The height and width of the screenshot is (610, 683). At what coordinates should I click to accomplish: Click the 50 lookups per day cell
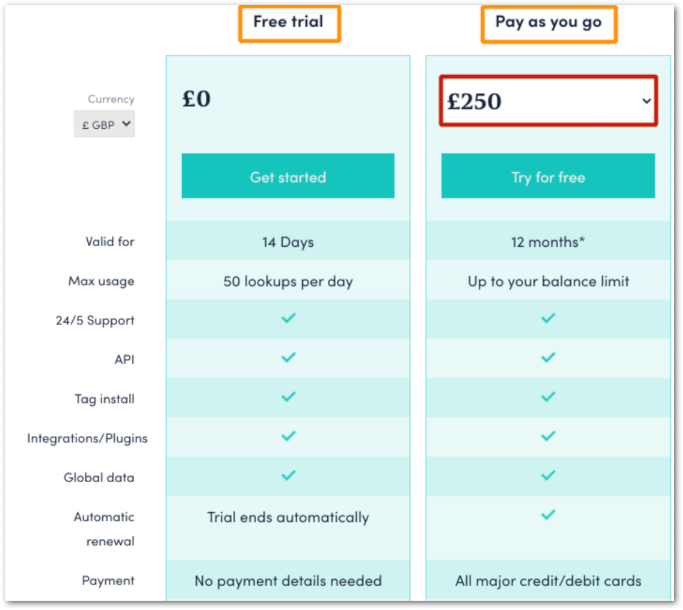tap(288, 281)
